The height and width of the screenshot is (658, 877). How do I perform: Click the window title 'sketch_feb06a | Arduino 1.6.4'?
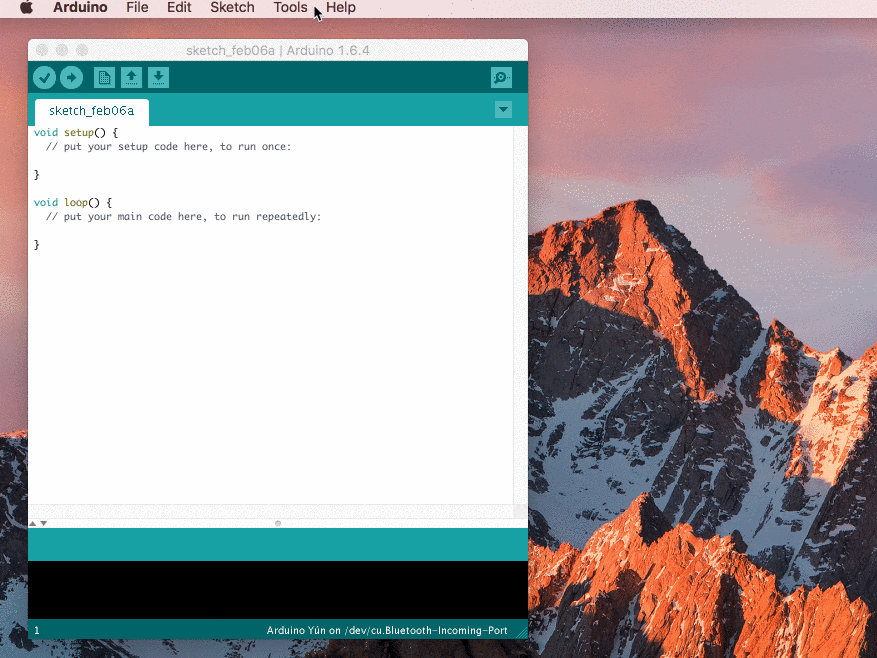coord(277,50)
